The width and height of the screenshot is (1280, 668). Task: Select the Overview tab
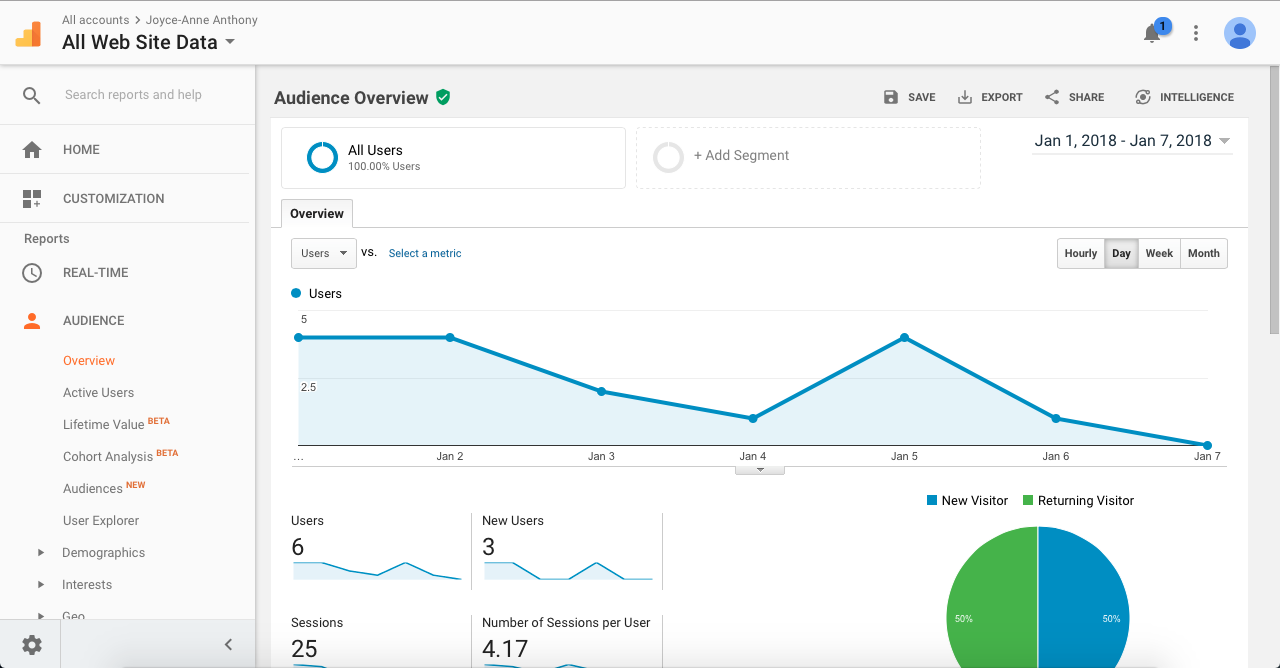pos(317,213)
